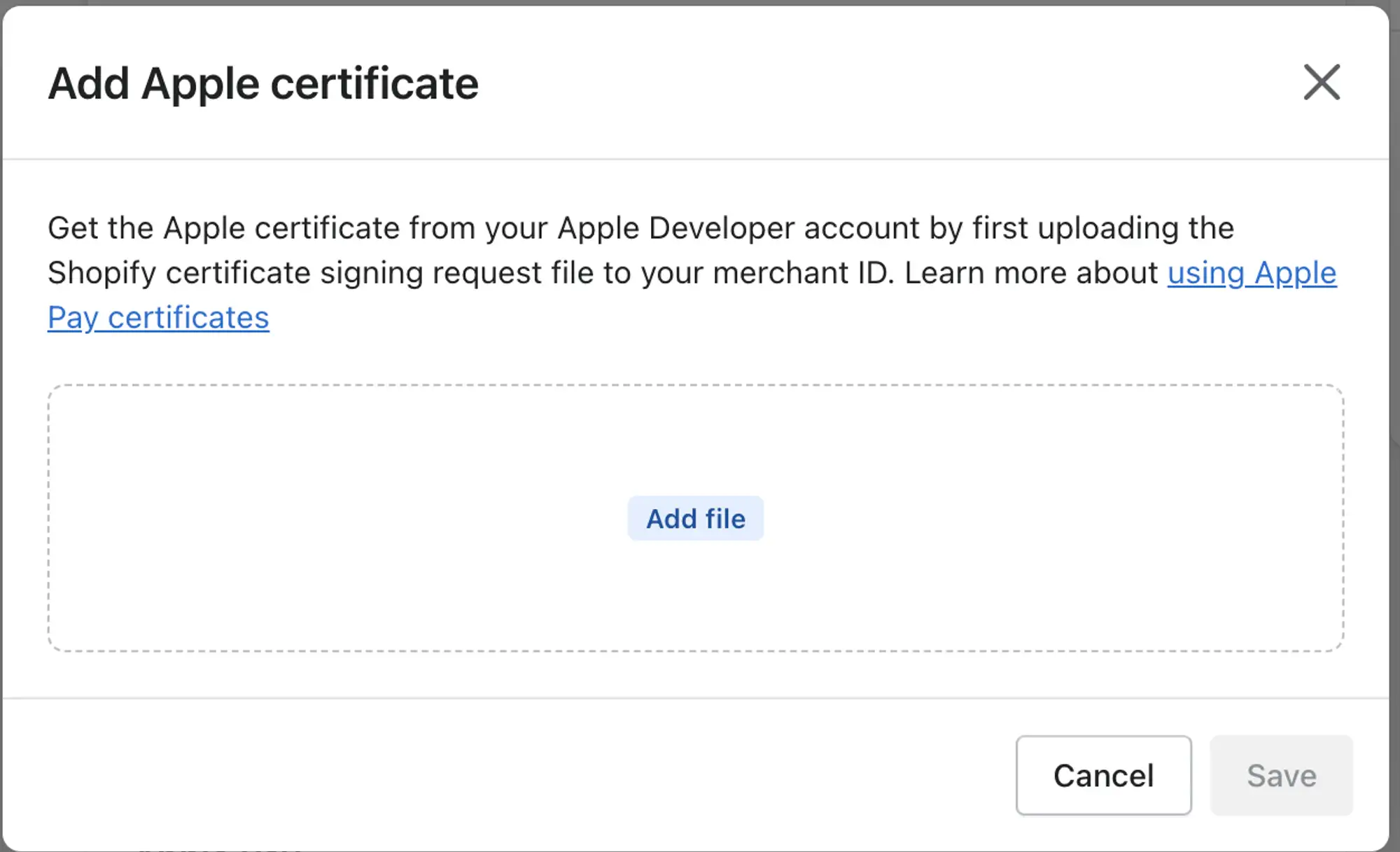Click the greyed-out Save button
The image size is (1400, 852).
coord(1281,775)
